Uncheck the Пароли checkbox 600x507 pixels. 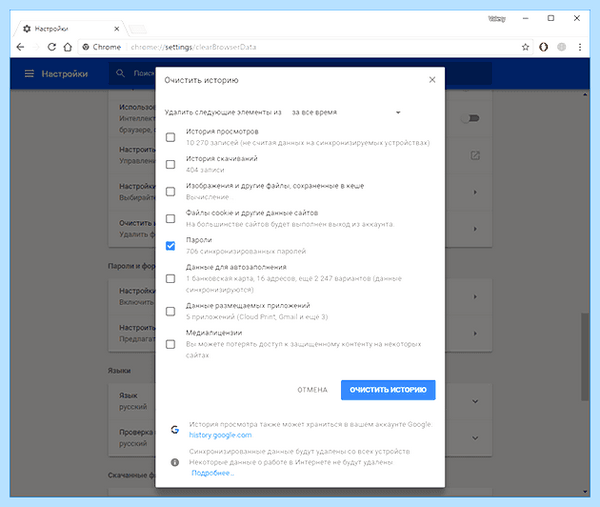[x=170, y=246]
